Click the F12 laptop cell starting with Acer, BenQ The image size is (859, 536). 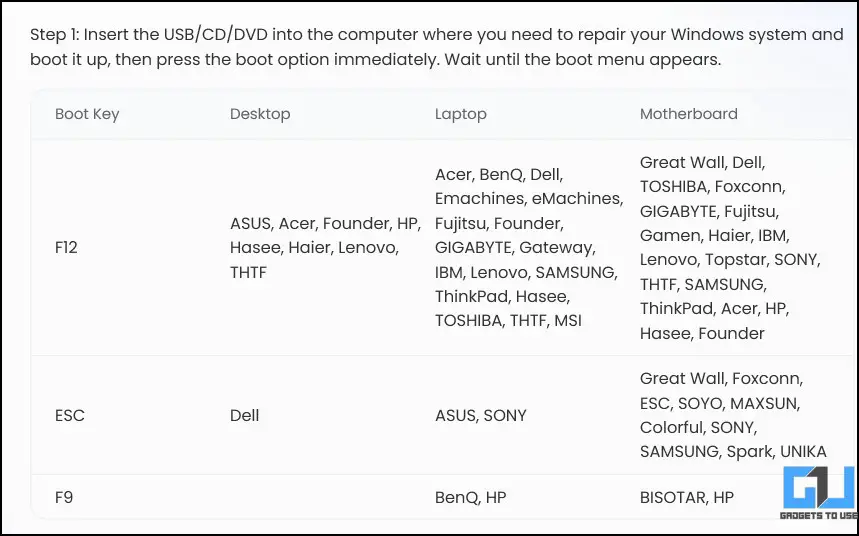tap(529, 248)
